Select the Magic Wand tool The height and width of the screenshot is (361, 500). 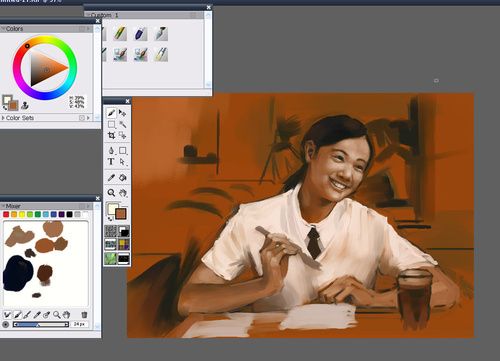tap(123, 124)
